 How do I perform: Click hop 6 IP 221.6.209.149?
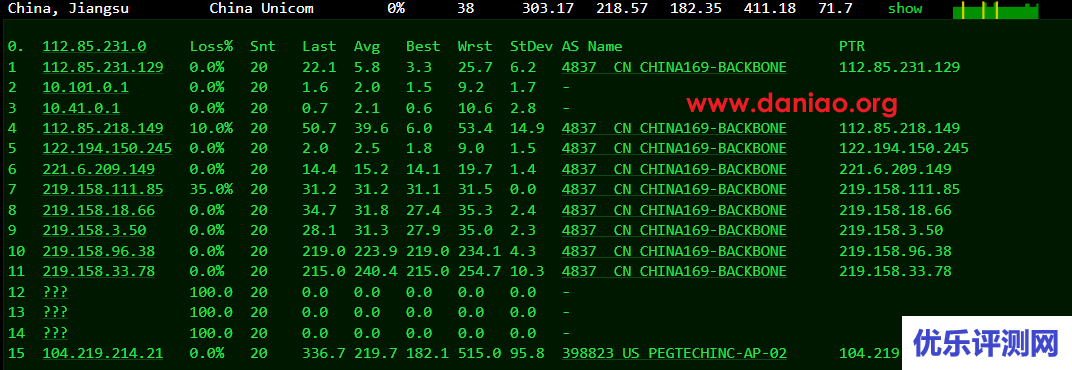click(98, 169)
